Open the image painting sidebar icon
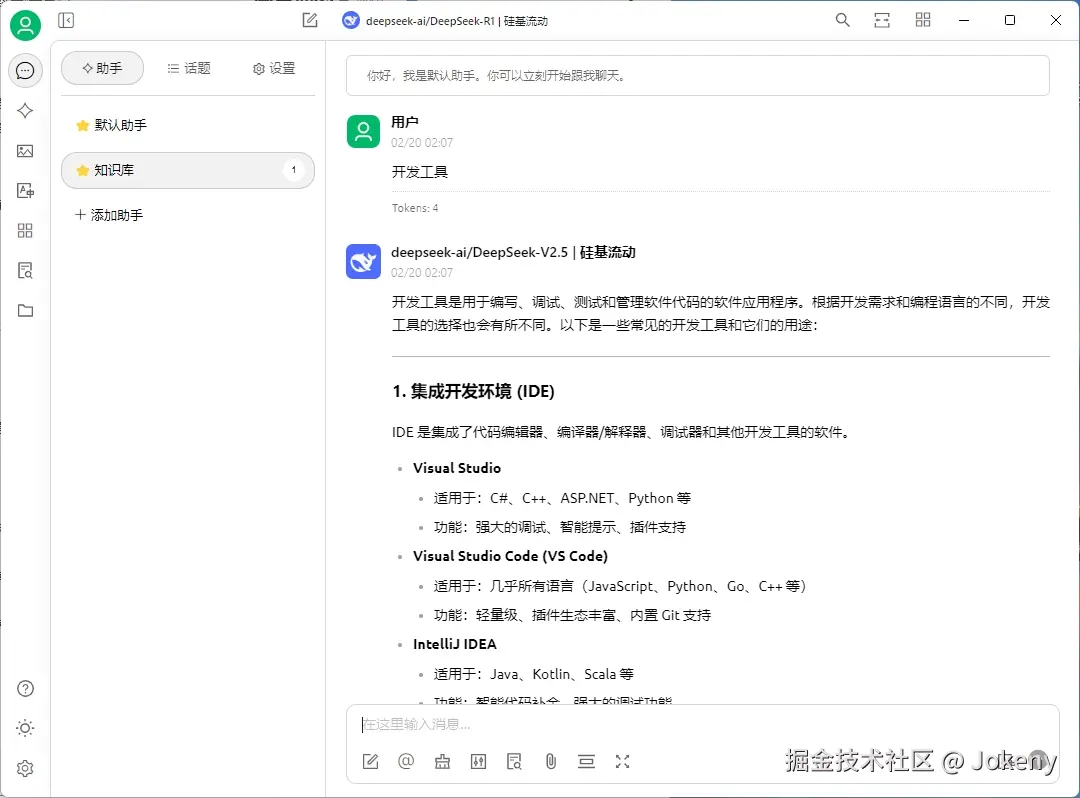1080x798 pixels. 25,151
